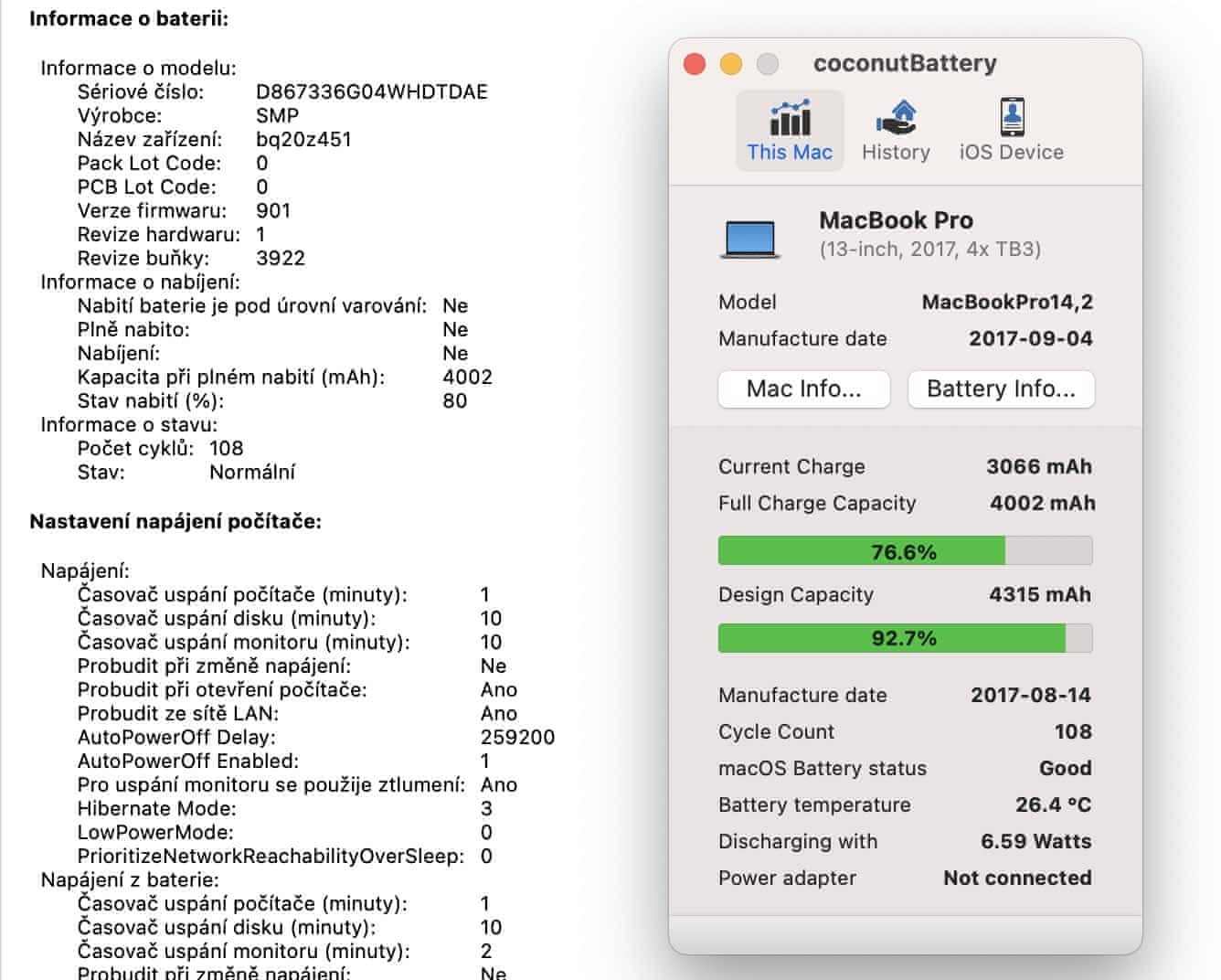Click the MacBookPro14,2 model value

pyautogui.click(x=1007, y=303)
